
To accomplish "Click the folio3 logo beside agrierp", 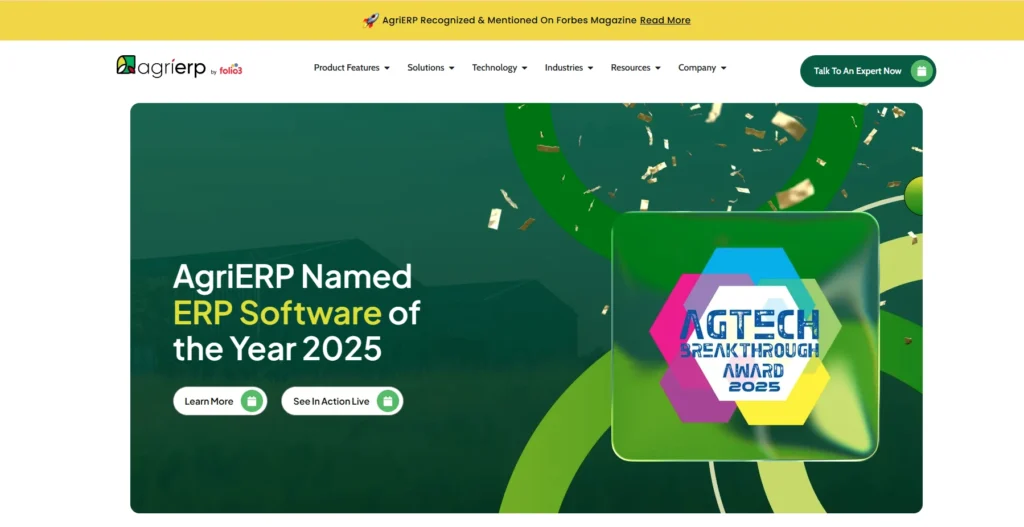I will [231, 70].
